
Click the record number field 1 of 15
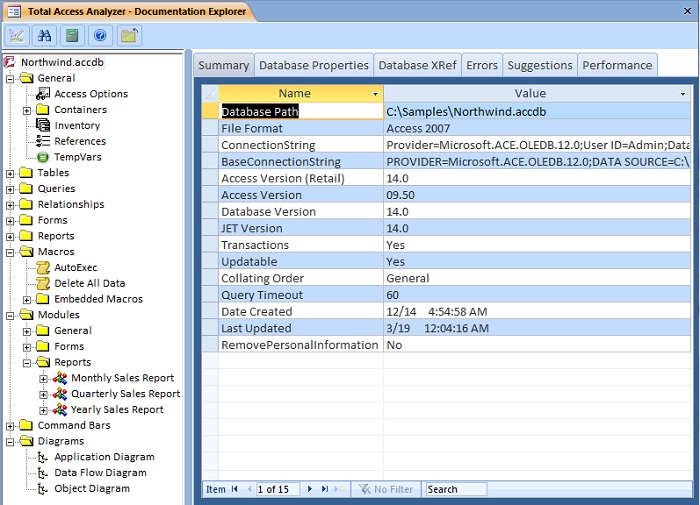277,489
